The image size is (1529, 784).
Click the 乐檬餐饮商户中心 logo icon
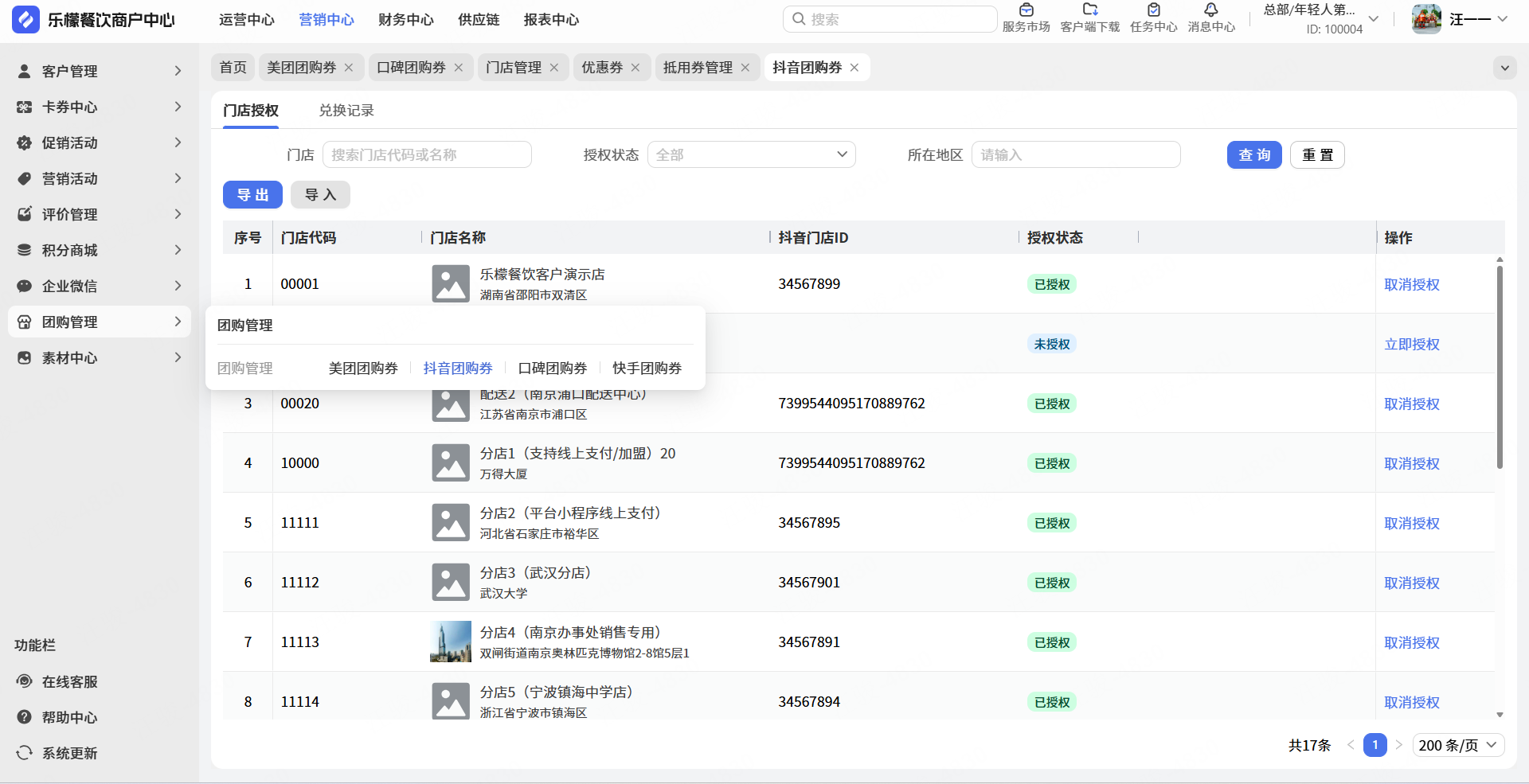25,20
